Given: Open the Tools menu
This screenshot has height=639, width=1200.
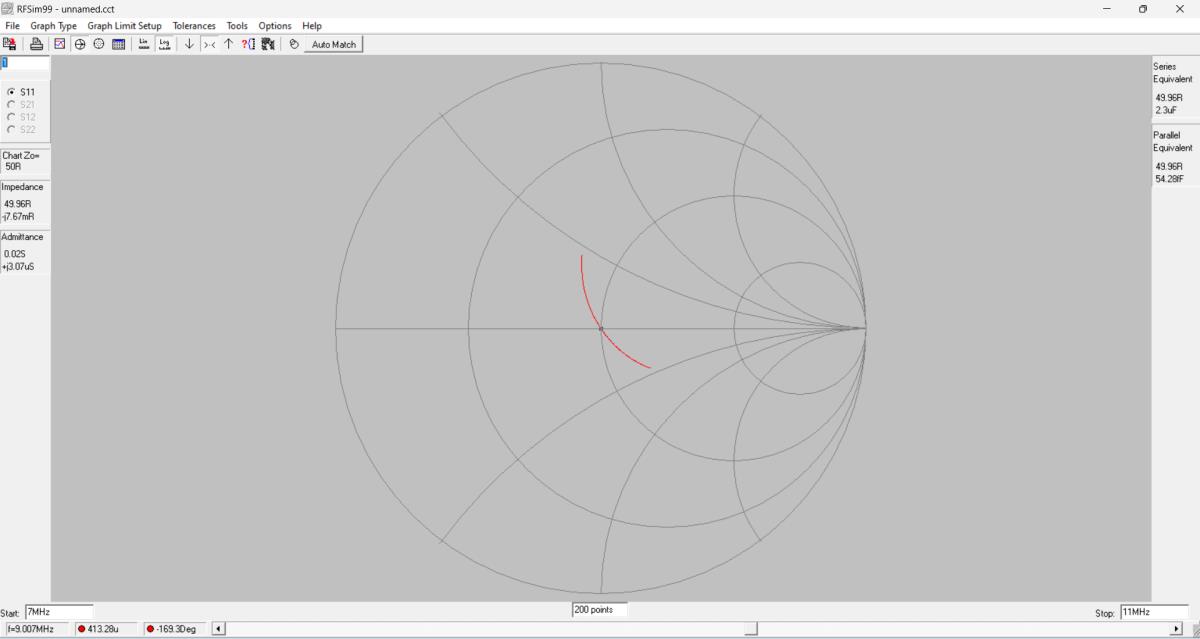Looking at the screenshot, I should pos(237,25).
